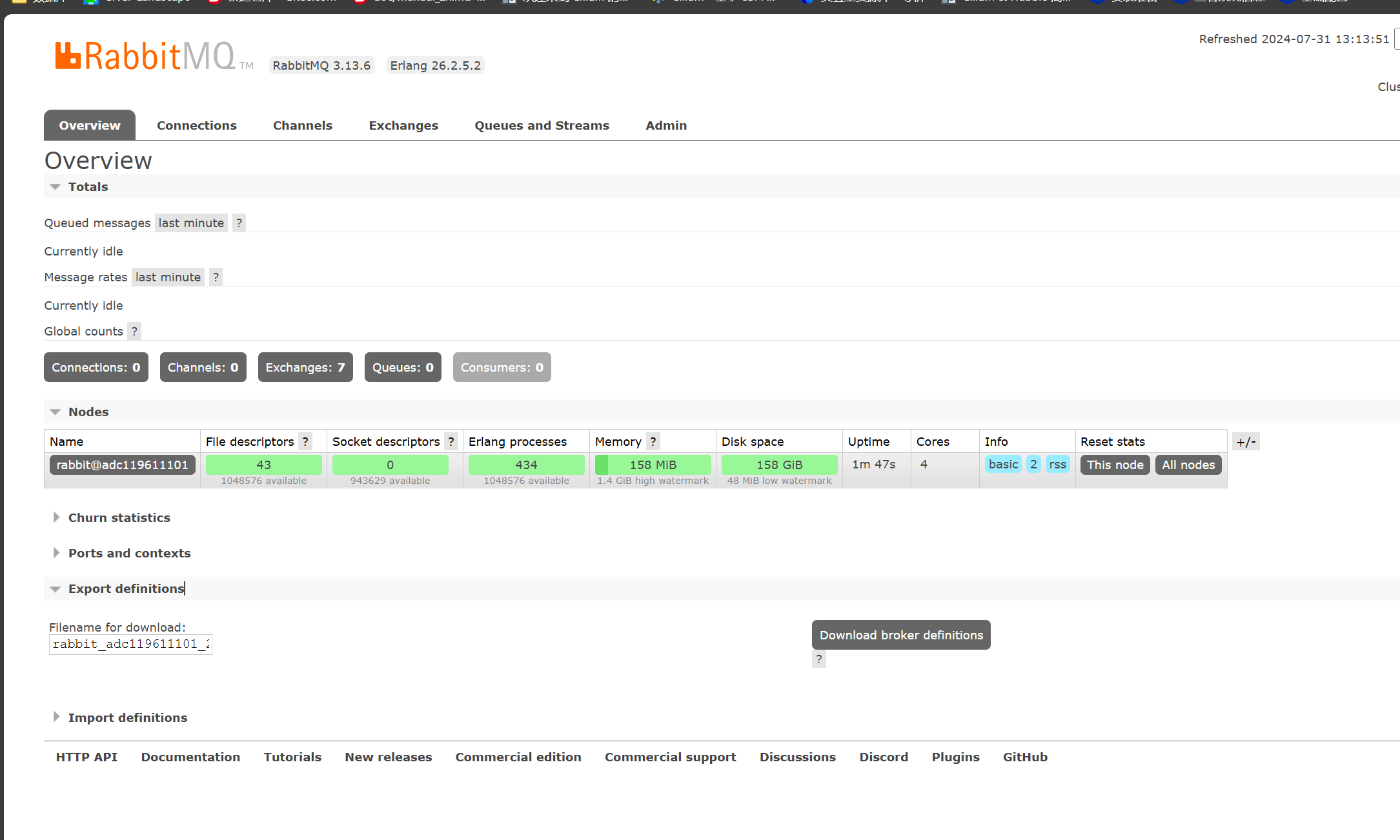
Task: Open the HTTP API footer link
Action: point(86,757)
